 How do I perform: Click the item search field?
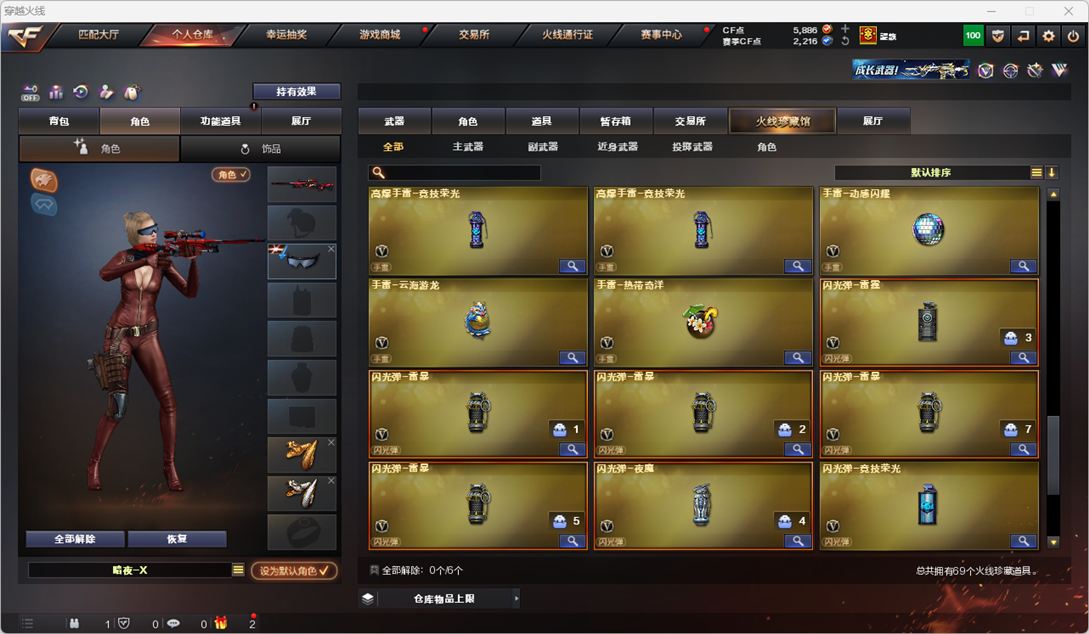click(455, 172)
